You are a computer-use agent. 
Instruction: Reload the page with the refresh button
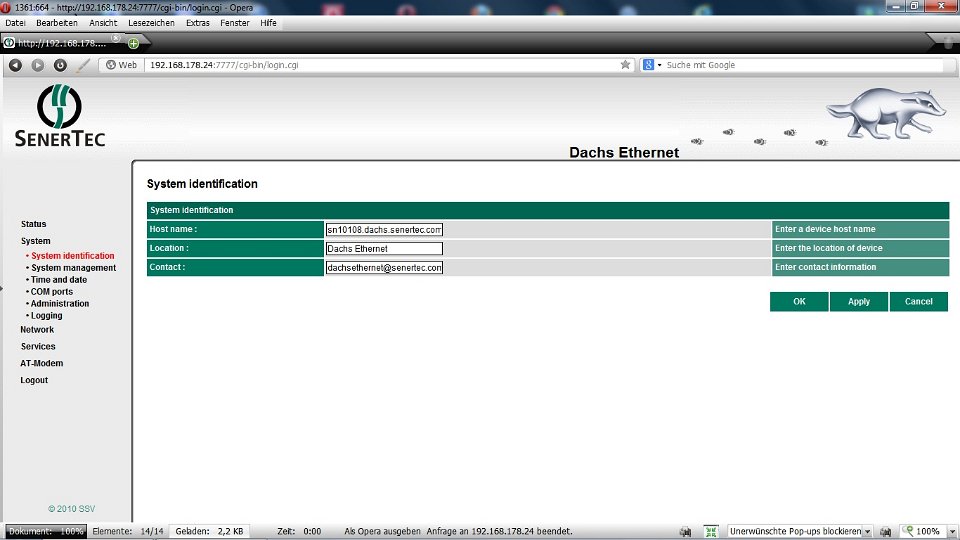pyautogui.click(x=60, y=65)
